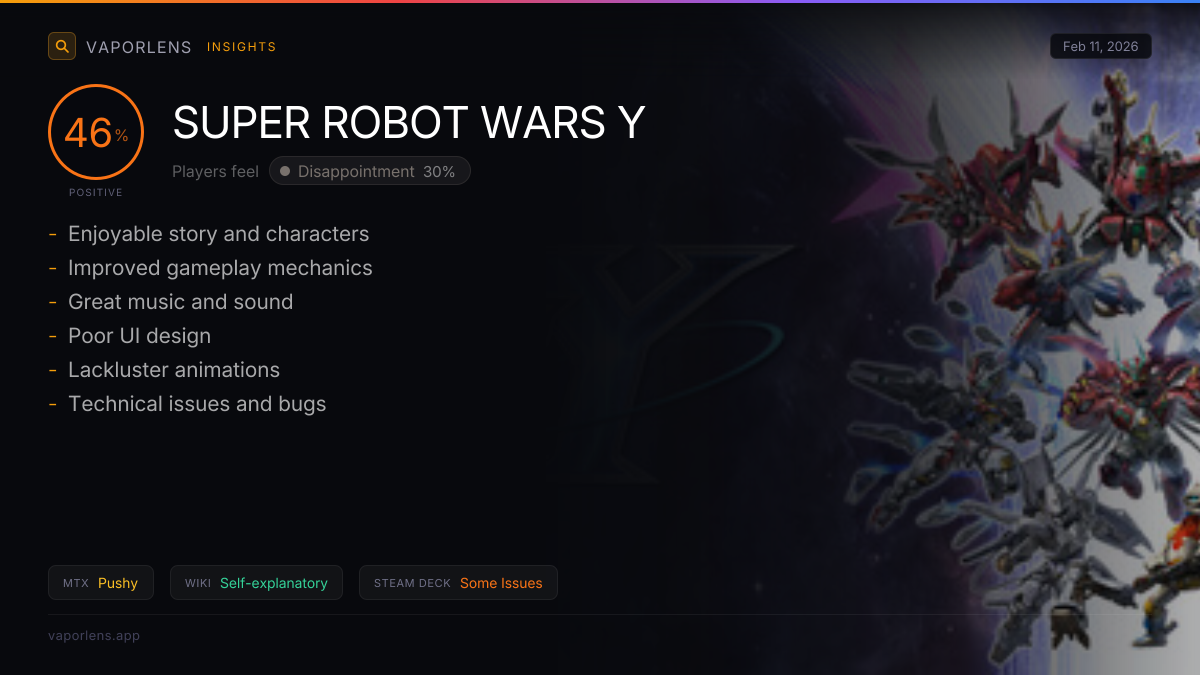
Task: Click the 'Players feel' label
Action: (215, 171)
